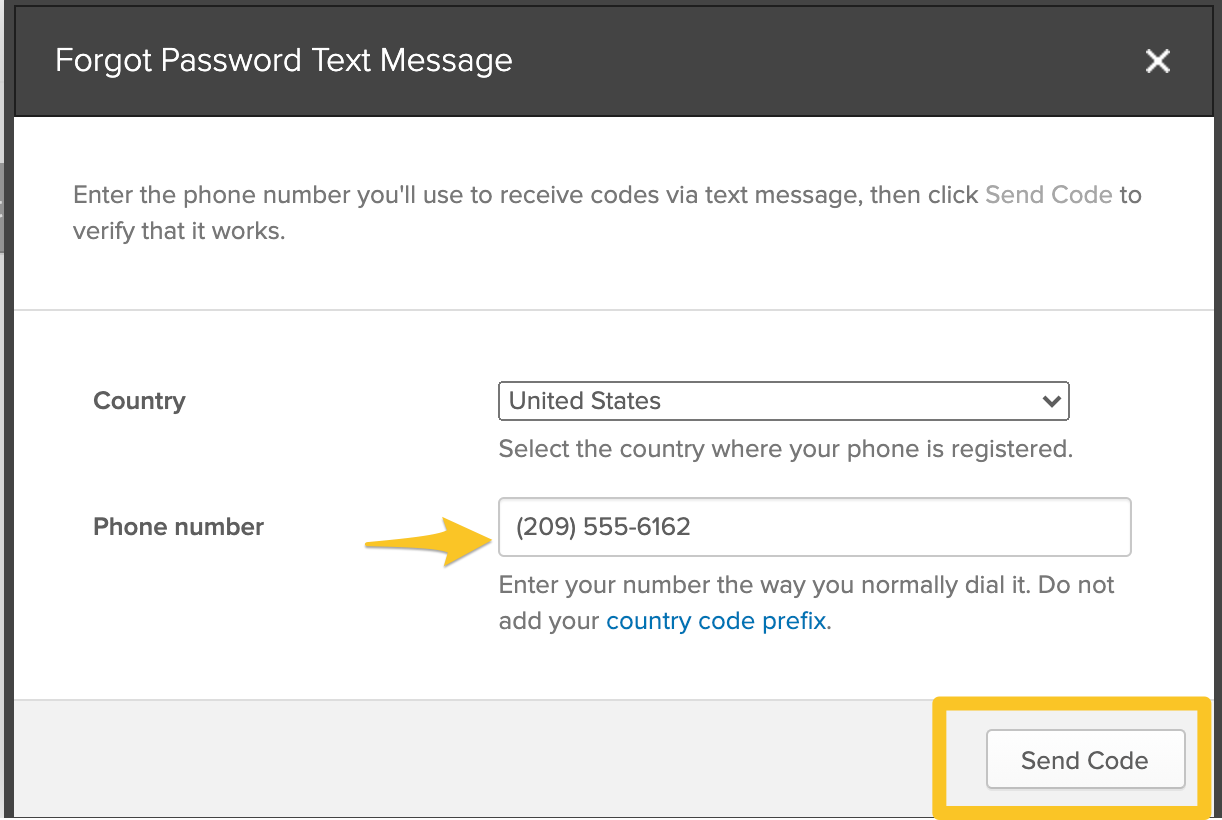The width and height of the screenshot is (1222, 820).
Task: Click the chevron arrow on Country selector
Action: pos(1051,401)
